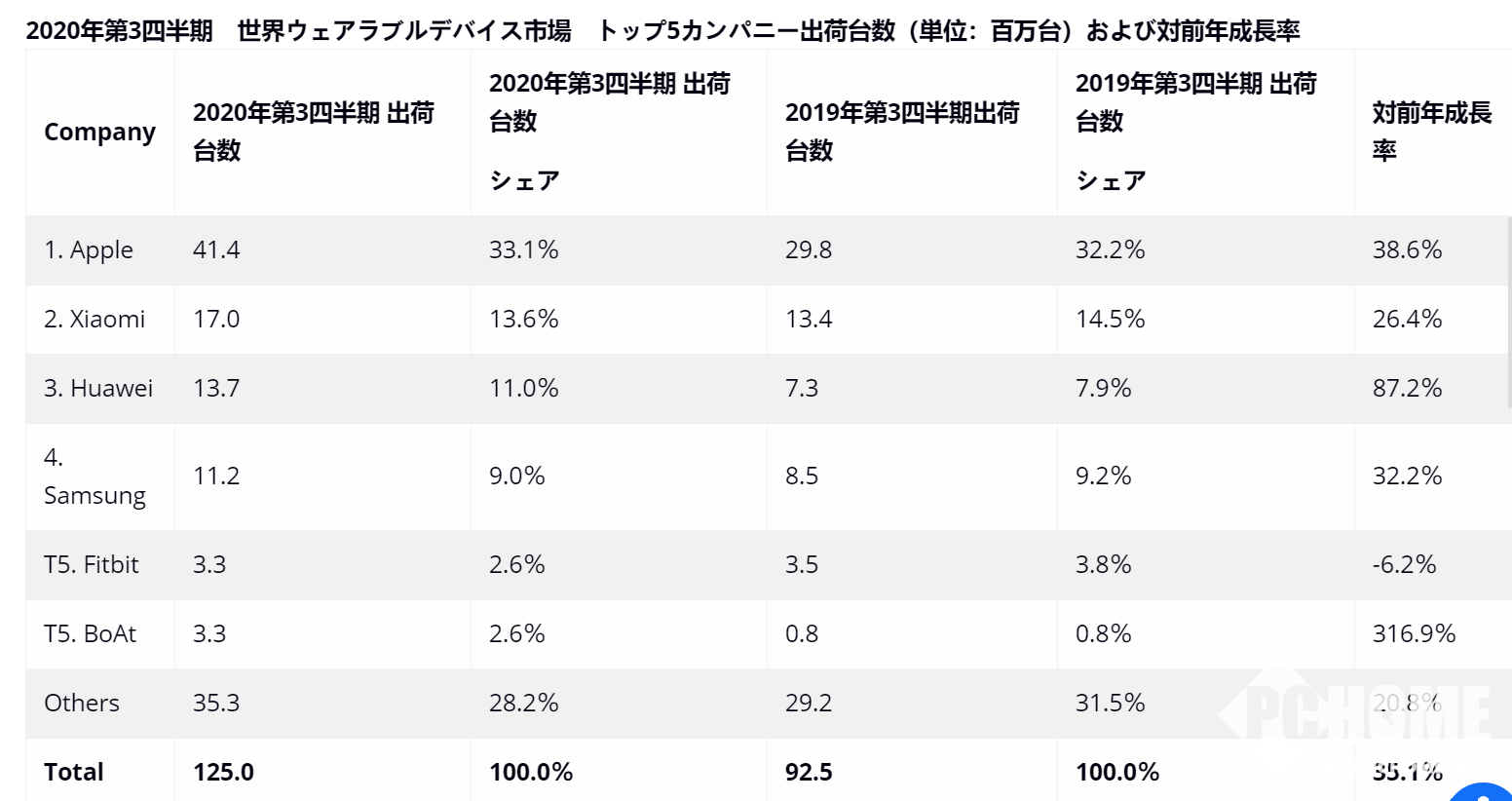Click BoAt's 316.9% growth rate cell
The height and width of the screenshot is (801, 1512).
point(1414,634)
